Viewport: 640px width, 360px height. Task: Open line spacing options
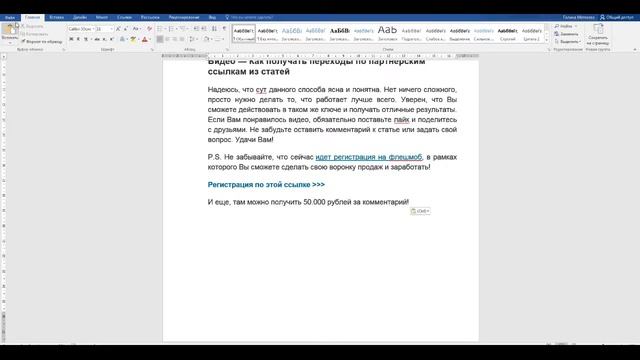pos(193,39)
